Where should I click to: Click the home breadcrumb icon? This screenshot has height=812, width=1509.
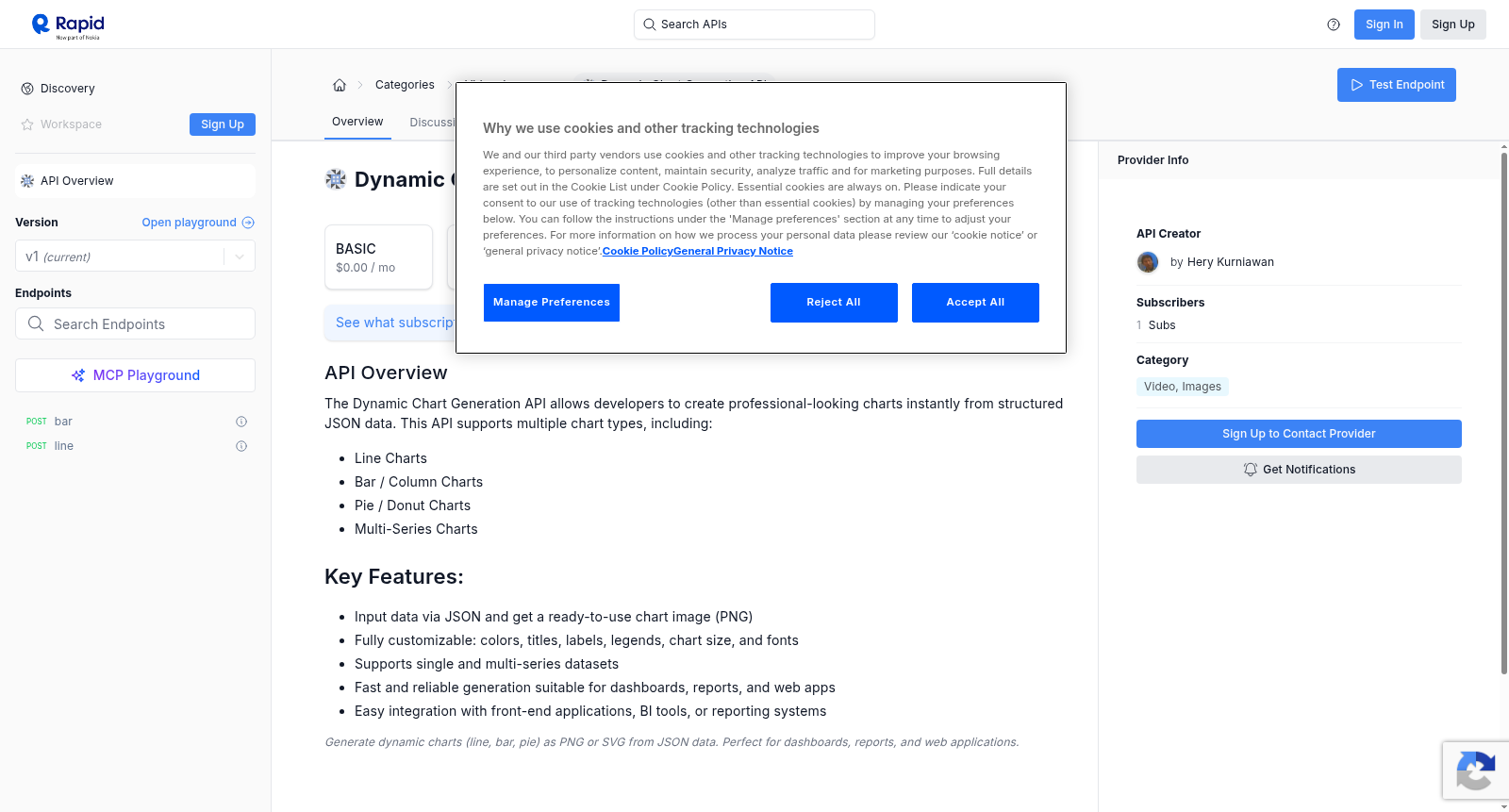coord(340,85)
